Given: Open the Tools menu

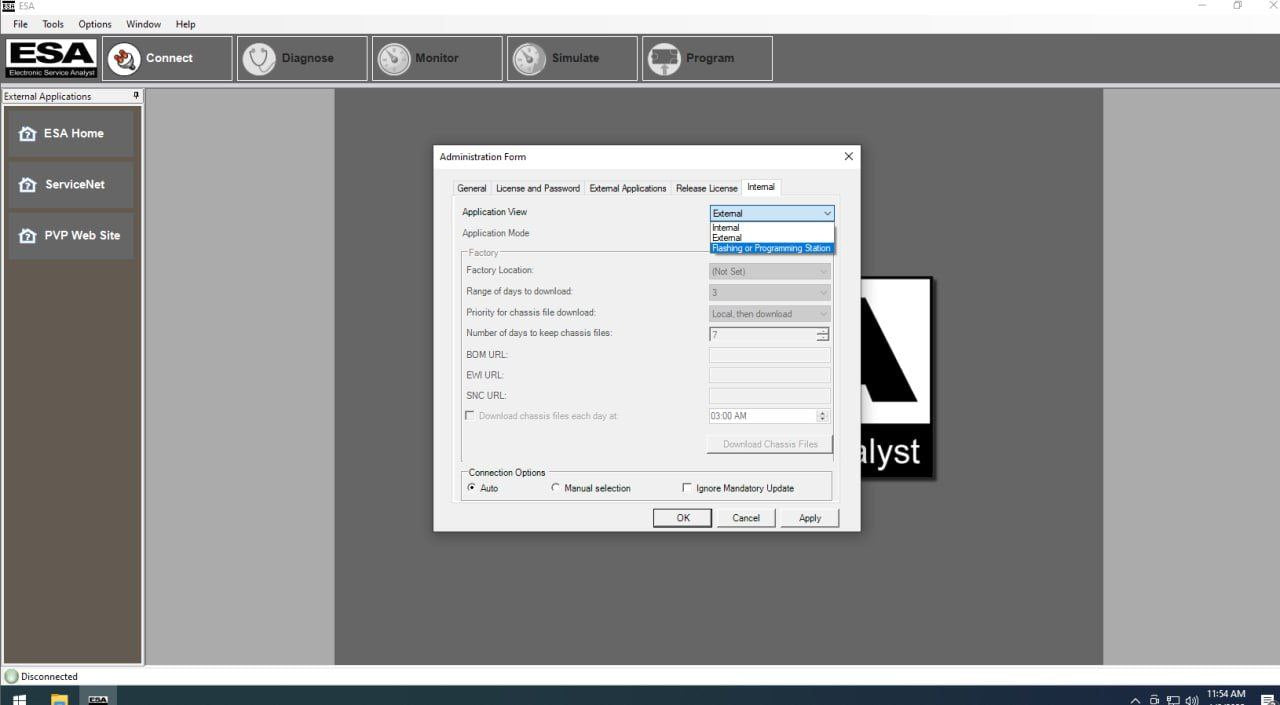Looking at the screenshot, I should pos(53,24).
